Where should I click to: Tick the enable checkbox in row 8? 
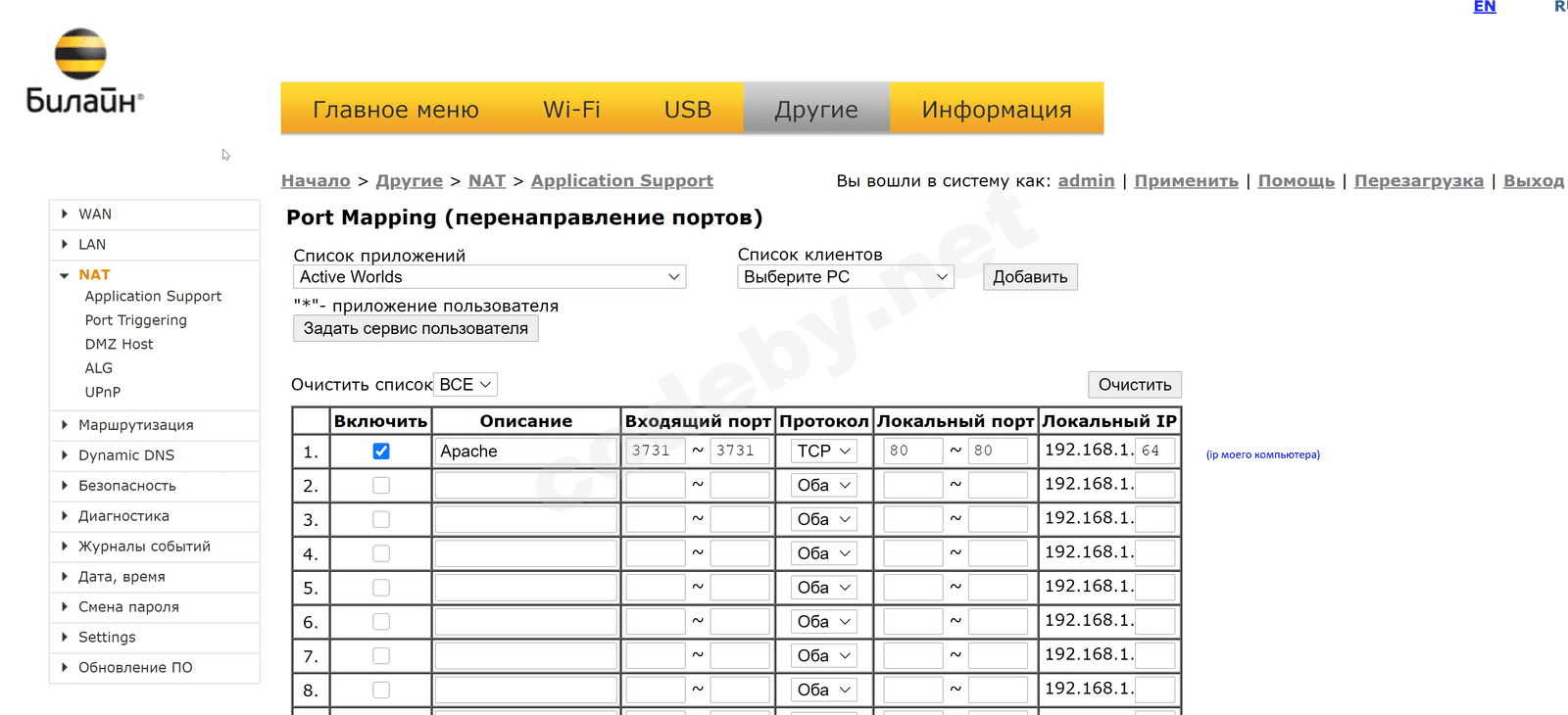[x=381, y=690]
